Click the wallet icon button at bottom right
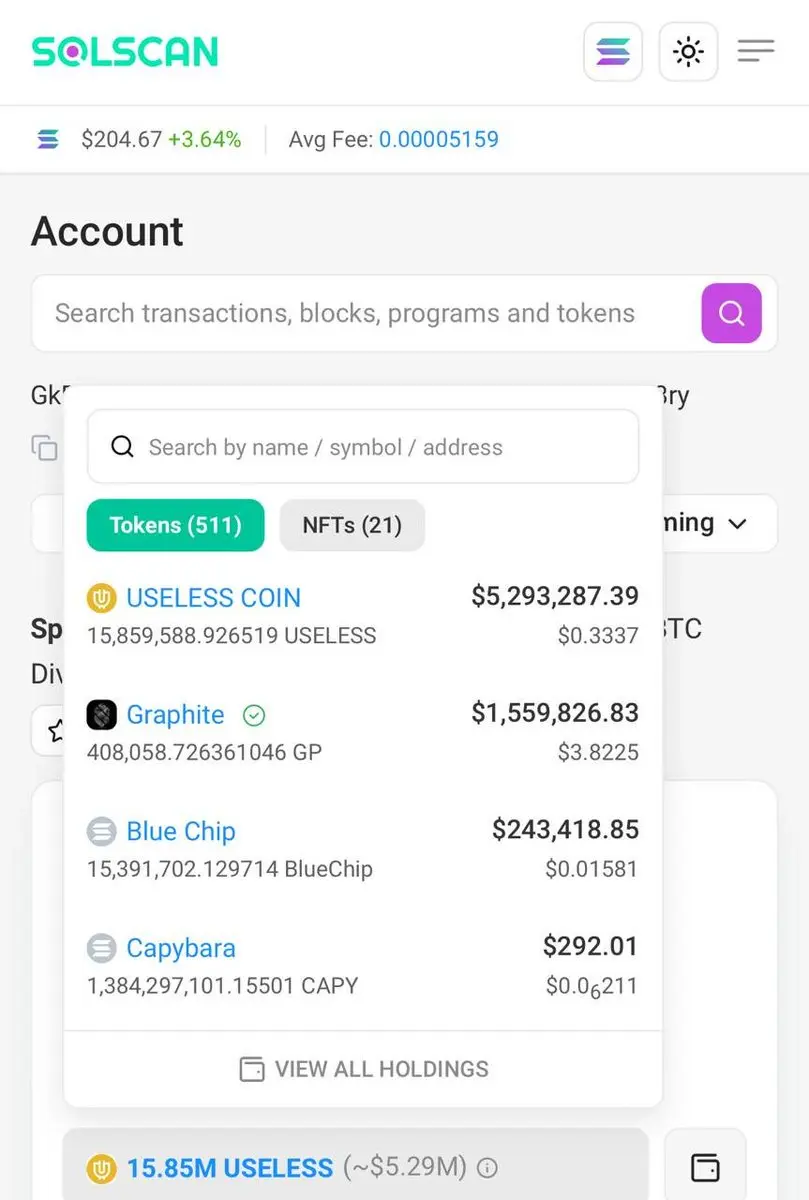Viewport: 809px width, 1200px height. coord(705,1167)
